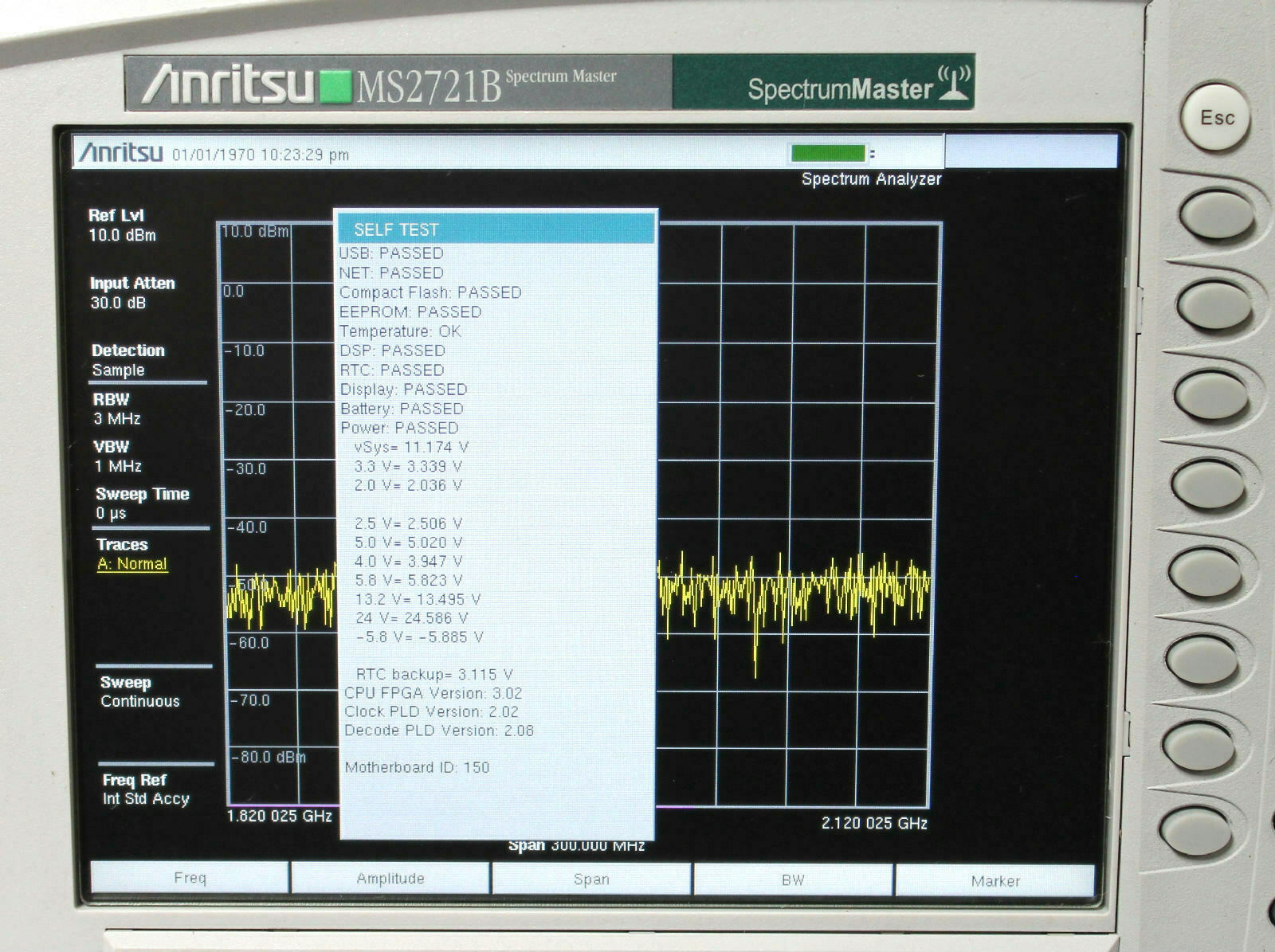Click the RBW 3 MHz value
This screenshot has width=1275, height=952.
point(116,409)
